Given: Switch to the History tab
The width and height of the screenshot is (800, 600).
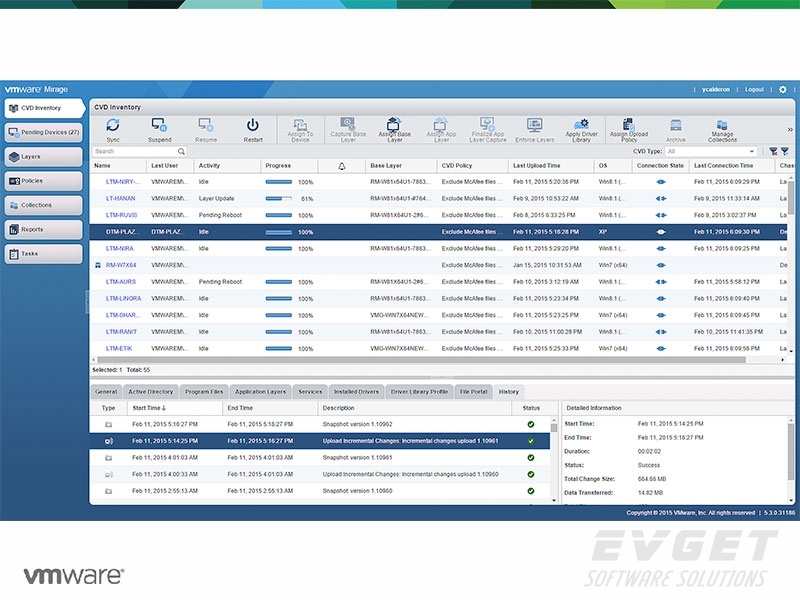Looking at the screenshot, I should pyautogui.click(x=509, y=392).
